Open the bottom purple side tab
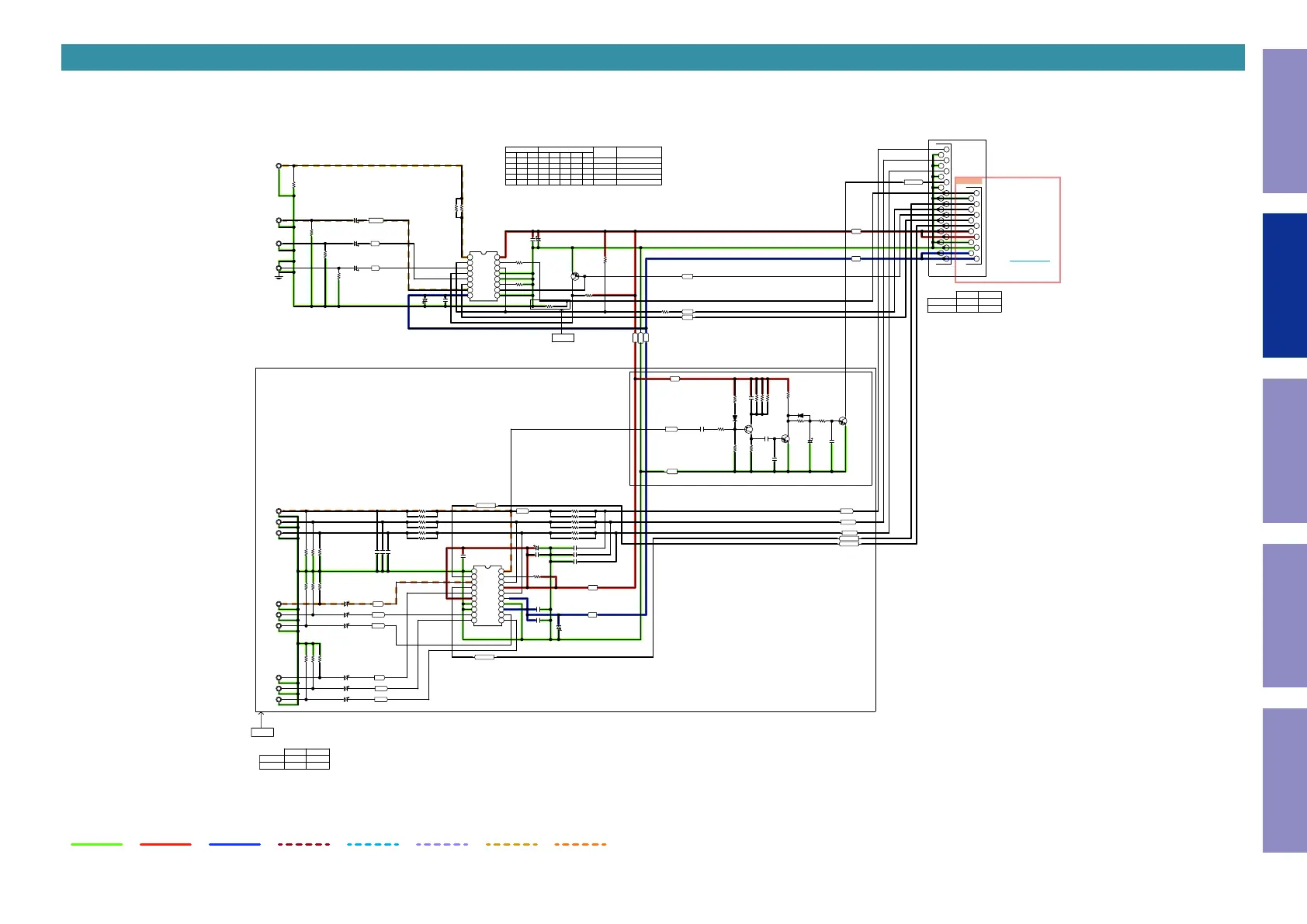Viewport: 1307px width, 924px height. pyautogui.click(x=1284, y=780)
